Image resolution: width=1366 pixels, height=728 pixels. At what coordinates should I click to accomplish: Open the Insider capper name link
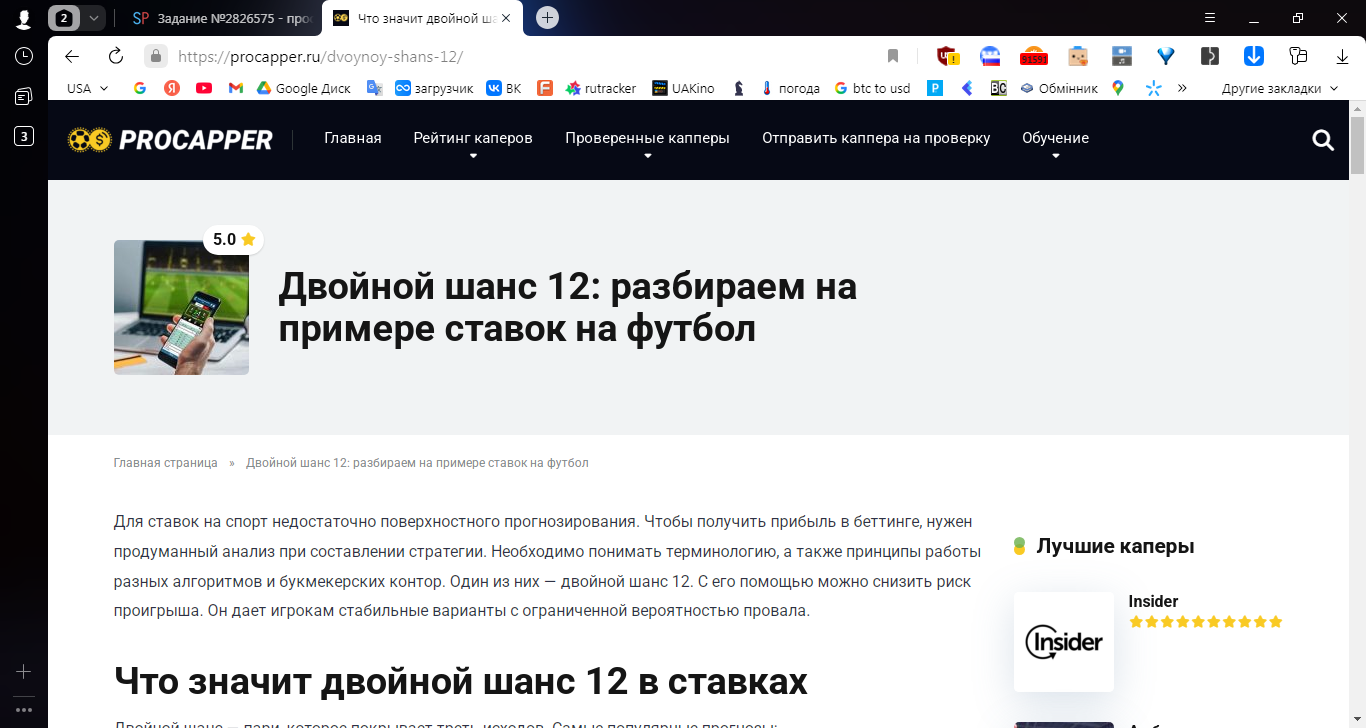point(1153,601)
